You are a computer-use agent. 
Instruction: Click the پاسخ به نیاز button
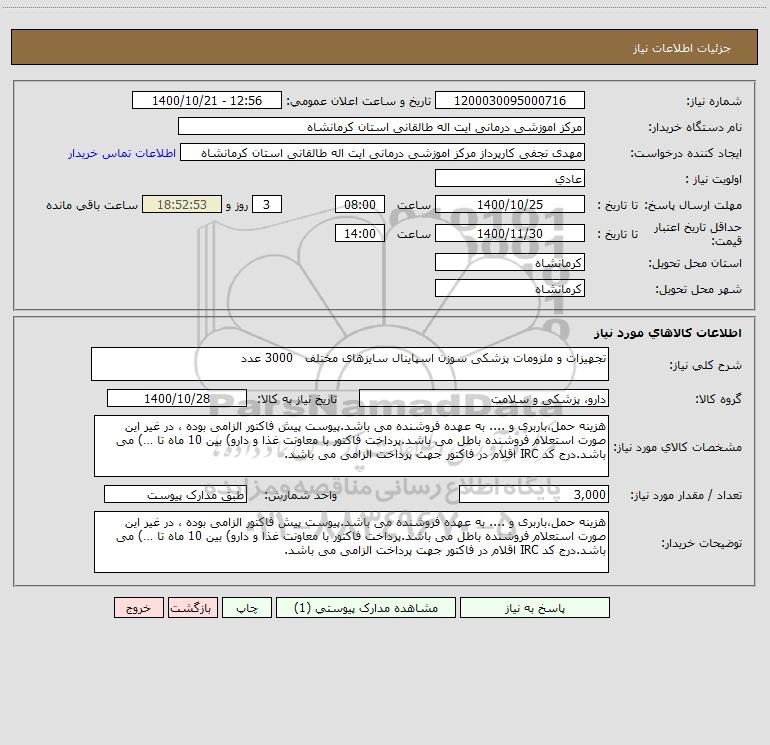click(534, 608)
